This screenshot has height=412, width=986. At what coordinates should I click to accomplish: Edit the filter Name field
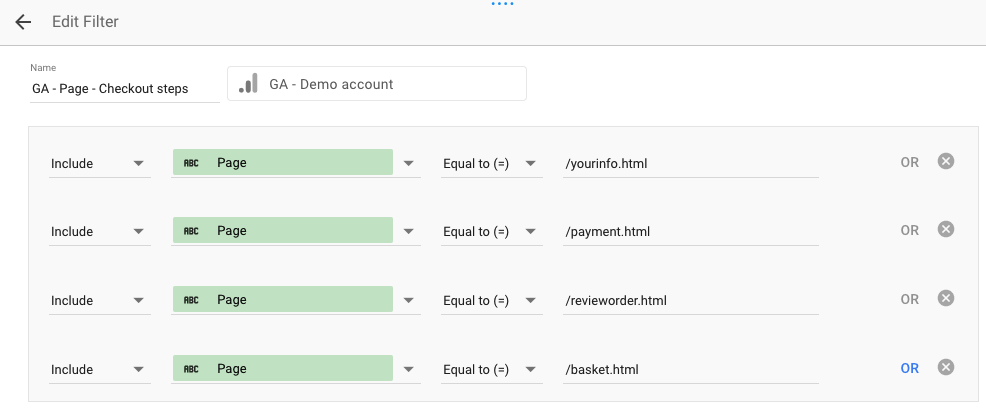[125, 89]
